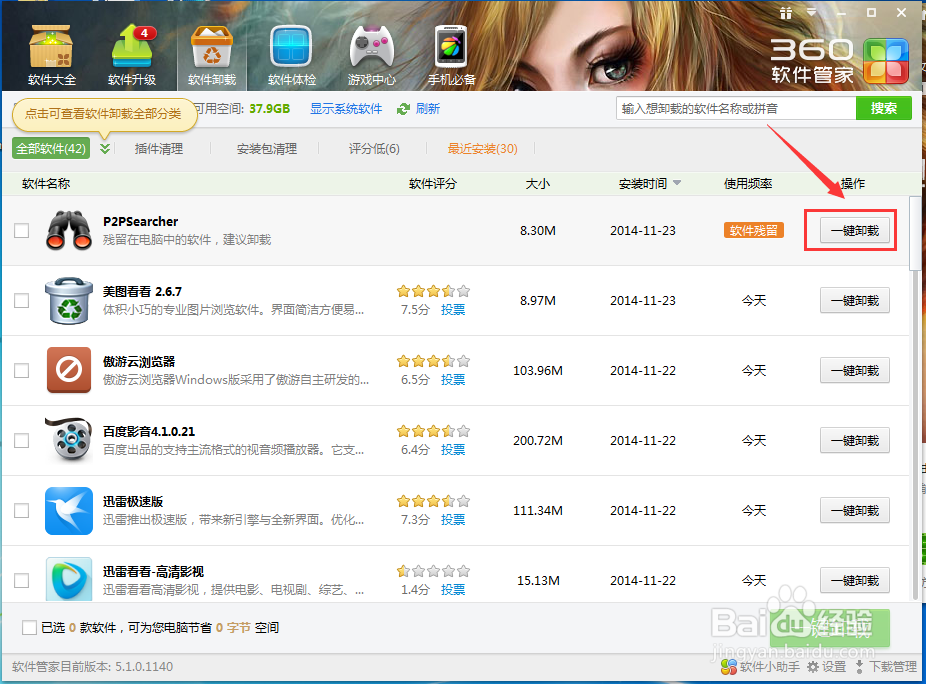Click 显示系统软件 link

point(346,109)
